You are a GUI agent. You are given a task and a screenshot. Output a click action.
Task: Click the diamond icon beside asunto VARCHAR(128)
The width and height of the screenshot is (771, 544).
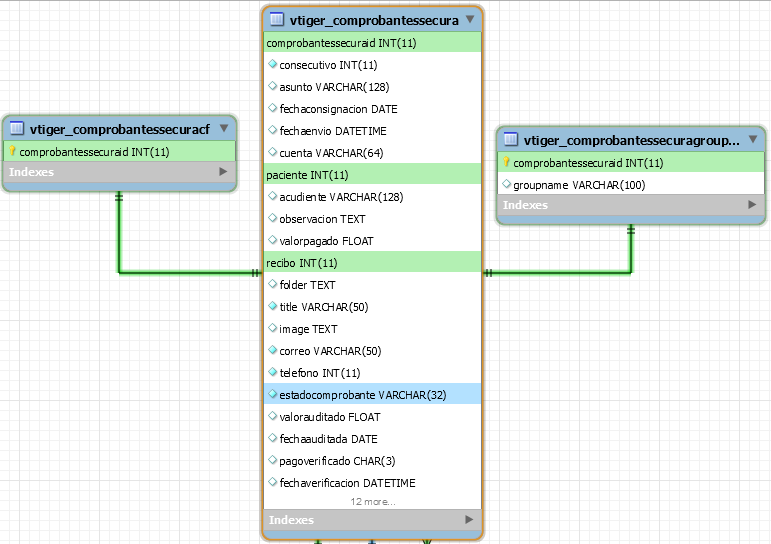coord(272,86)
